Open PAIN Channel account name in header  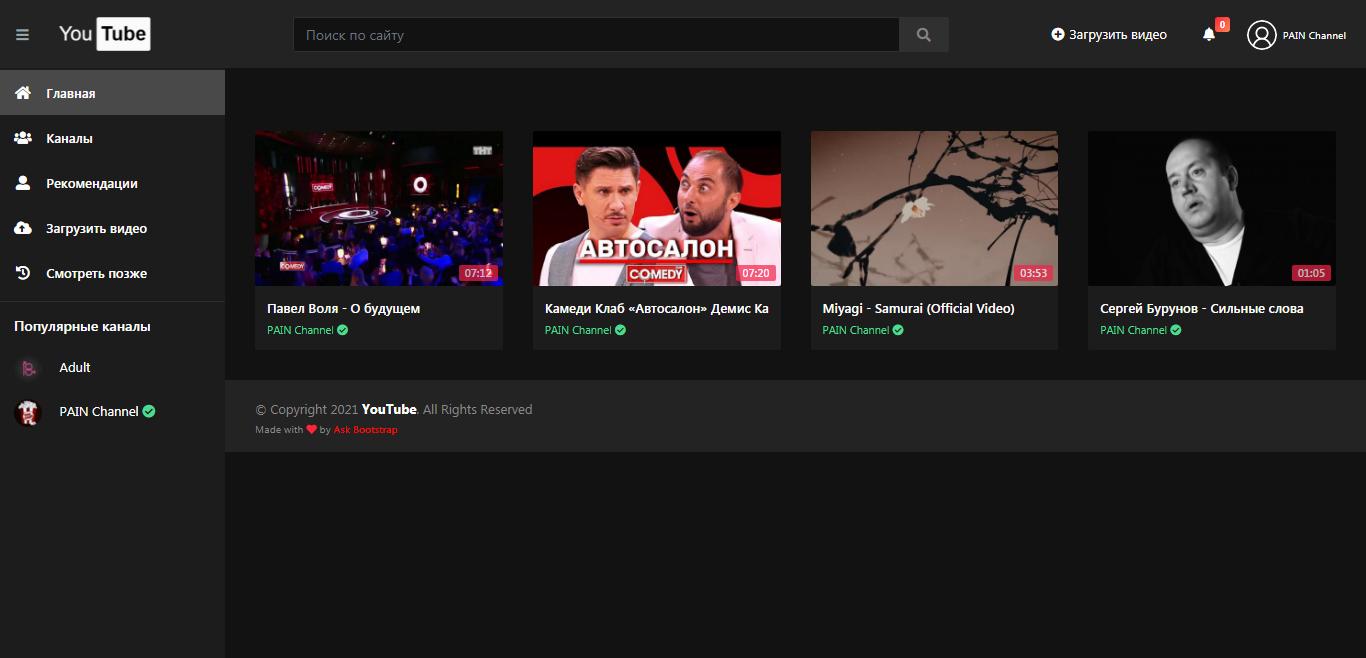point(1314,36)
